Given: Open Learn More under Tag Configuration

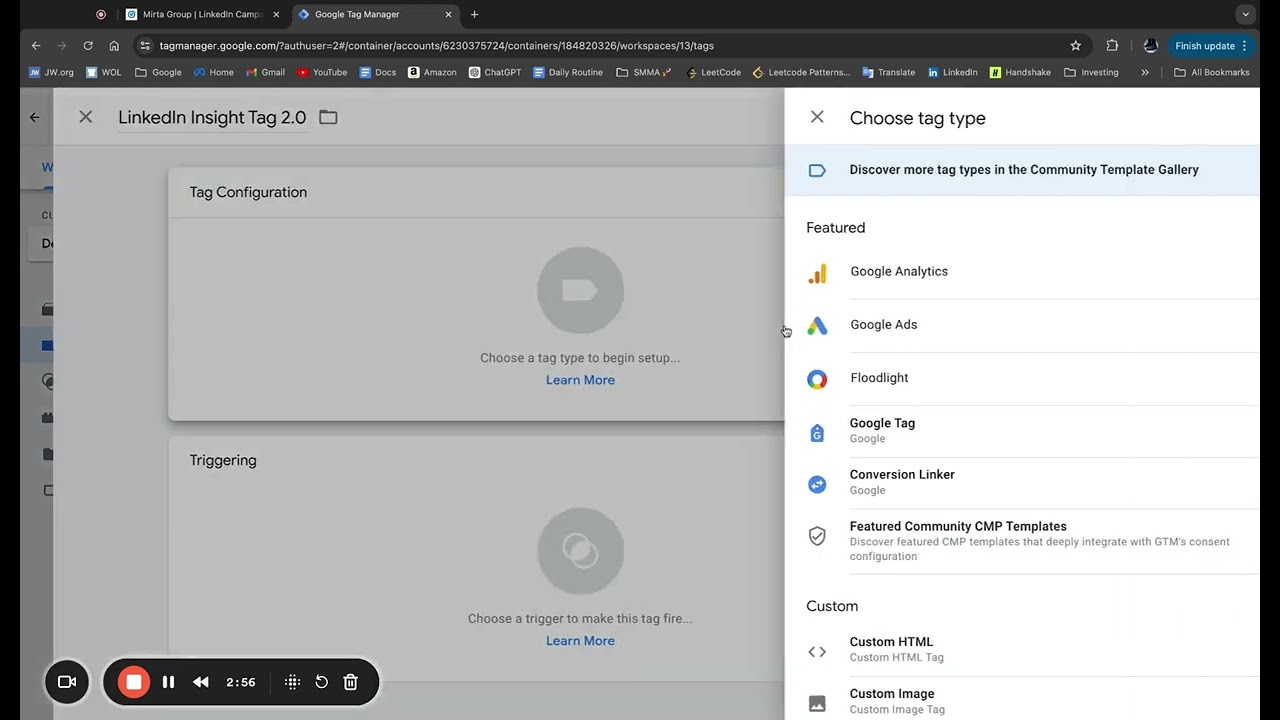Looking at the screenshot, I should (580, 380).
